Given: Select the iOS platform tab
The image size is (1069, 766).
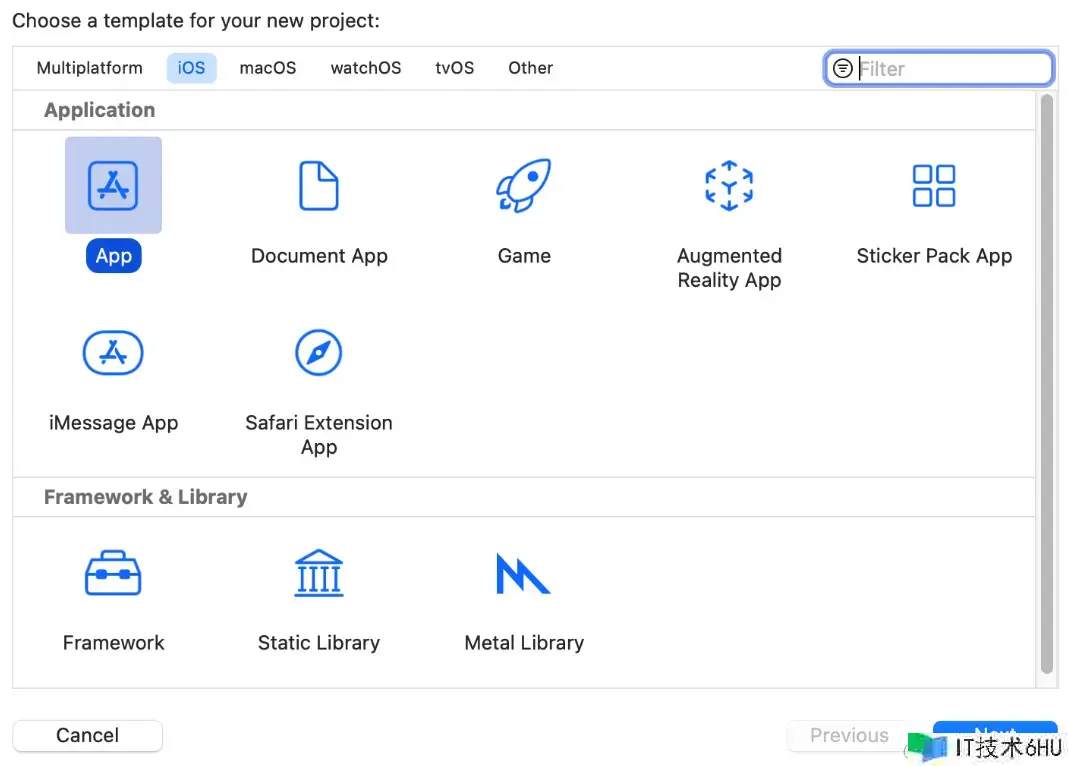Looking at the screenshot, I should 192,68.
